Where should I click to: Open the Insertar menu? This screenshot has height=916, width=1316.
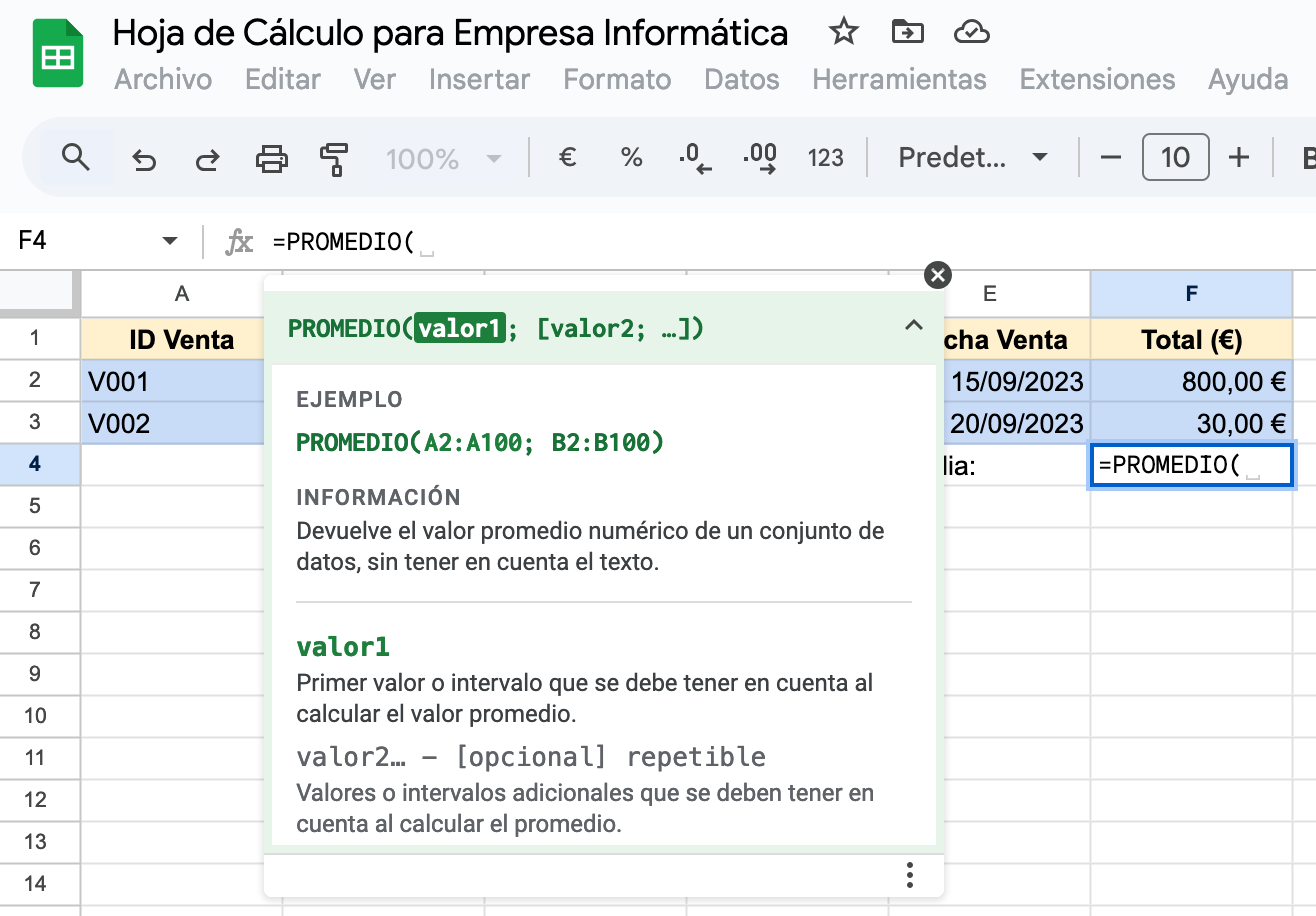[479, 80]
